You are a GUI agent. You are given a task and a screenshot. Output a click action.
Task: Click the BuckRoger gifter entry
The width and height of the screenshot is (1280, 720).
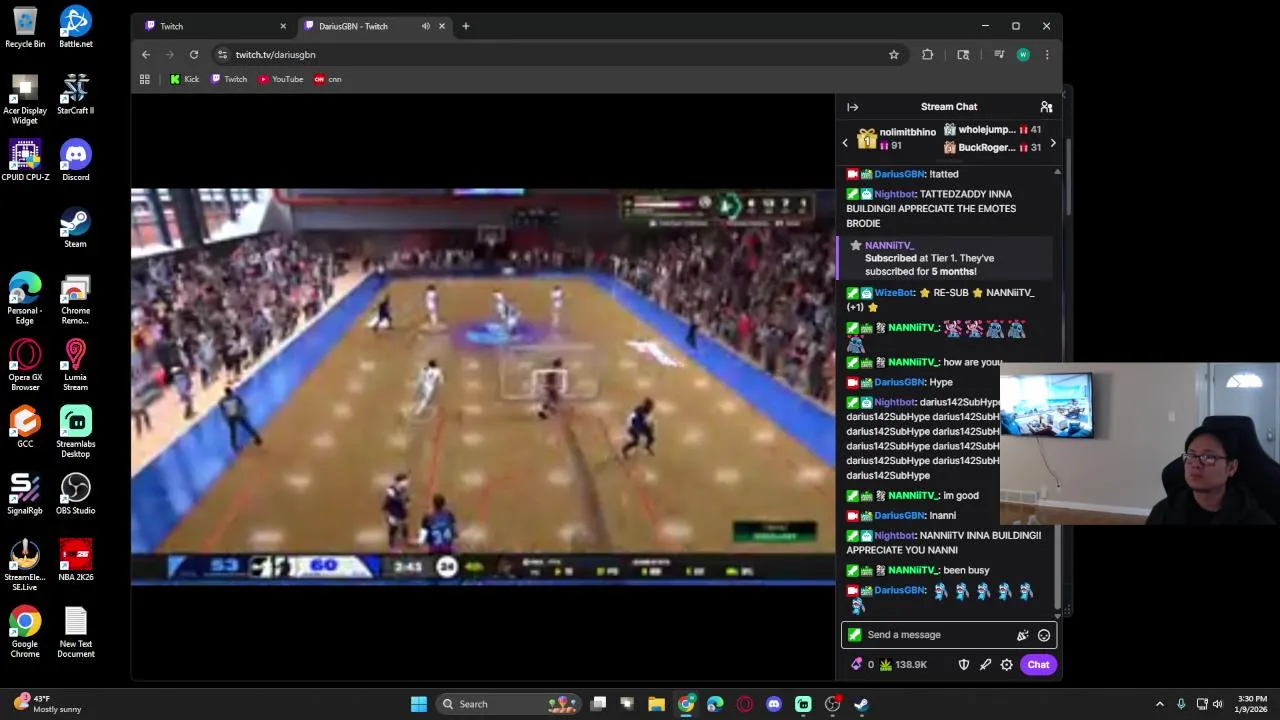pos(992,148)
